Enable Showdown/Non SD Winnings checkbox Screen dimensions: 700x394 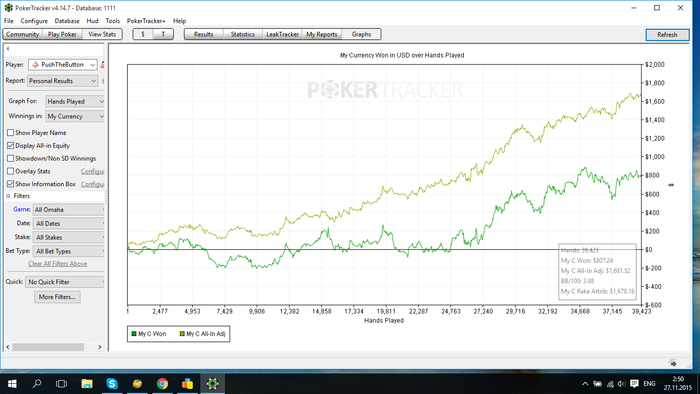(10, 158)
